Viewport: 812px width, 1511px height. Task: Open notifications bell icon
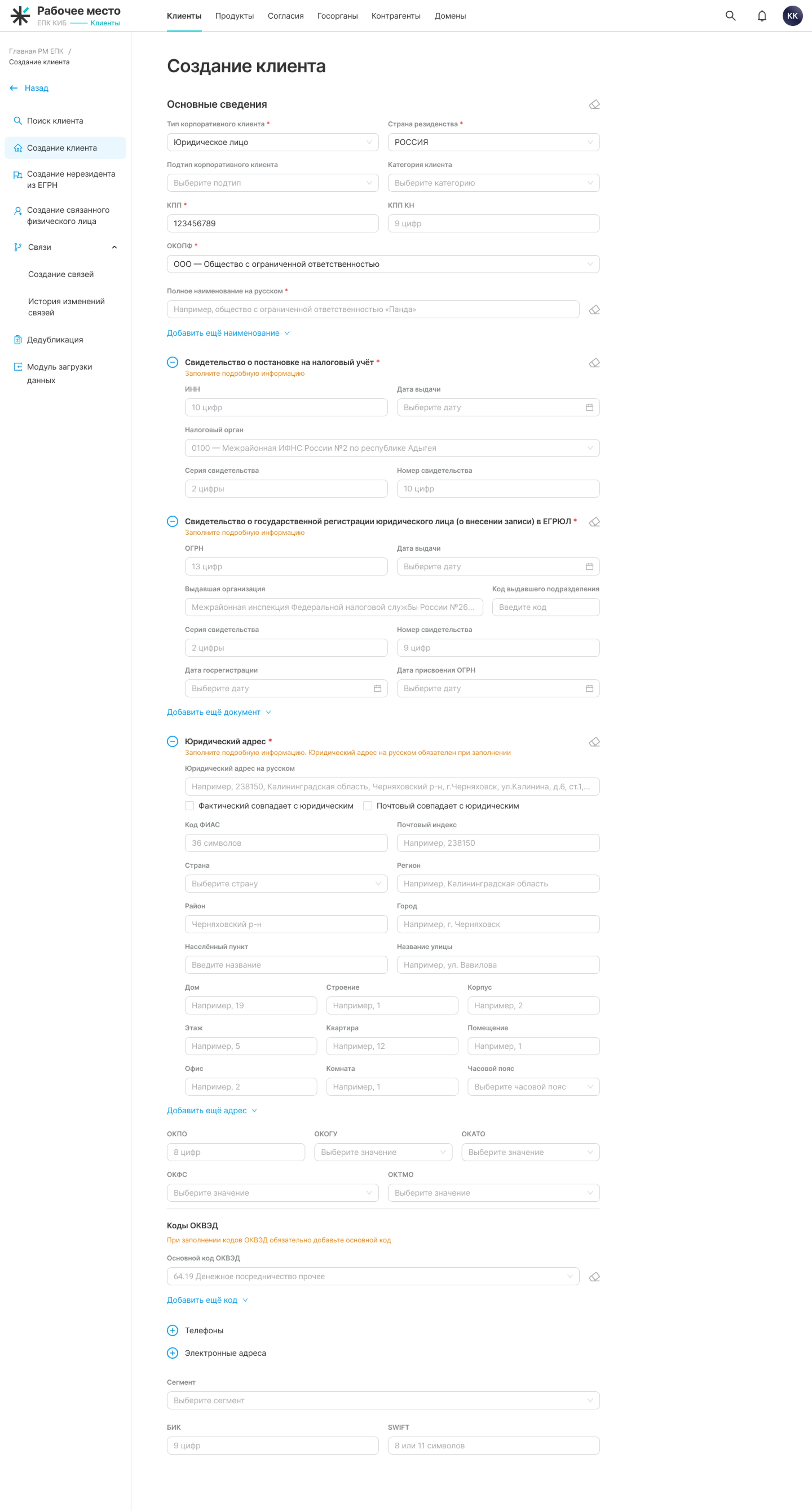click(762, 16)
